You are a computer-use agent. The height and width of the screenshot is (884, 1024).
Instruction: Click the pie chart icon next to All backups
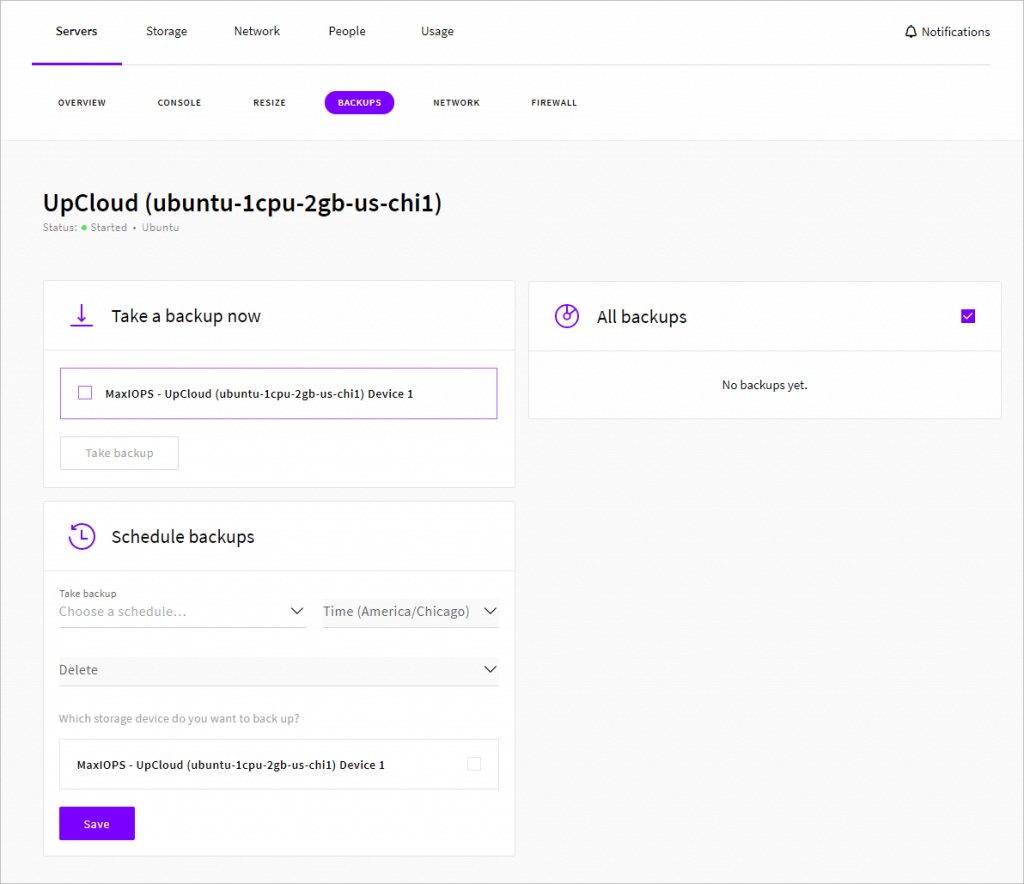click(x=567, y=316)
